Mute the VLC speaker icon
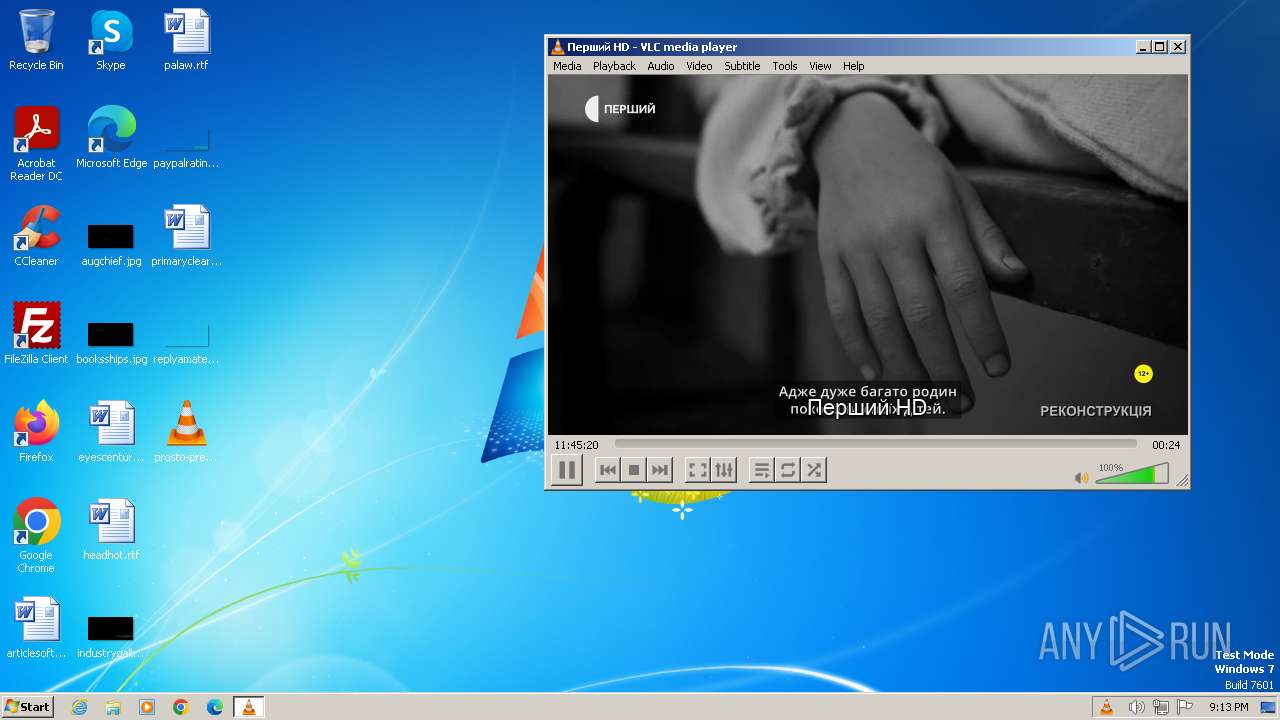Screen dimensions: 1280x720 pos(1081,478)
